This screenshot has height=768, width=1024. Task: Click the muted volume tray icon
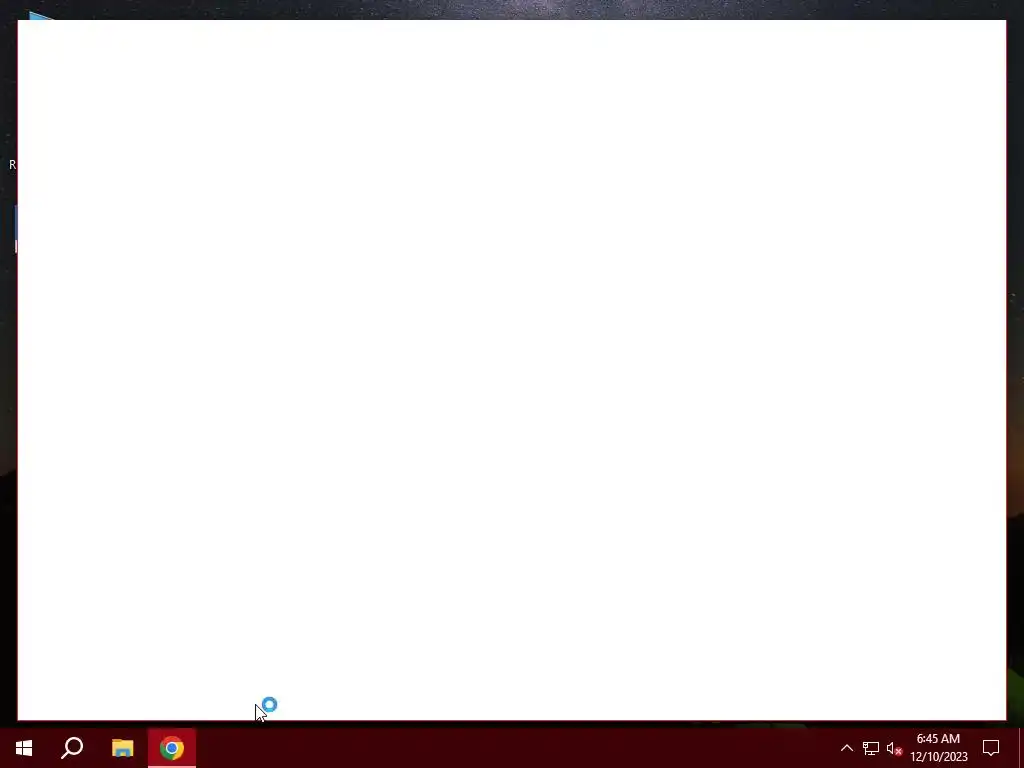[x=894, y=748]
